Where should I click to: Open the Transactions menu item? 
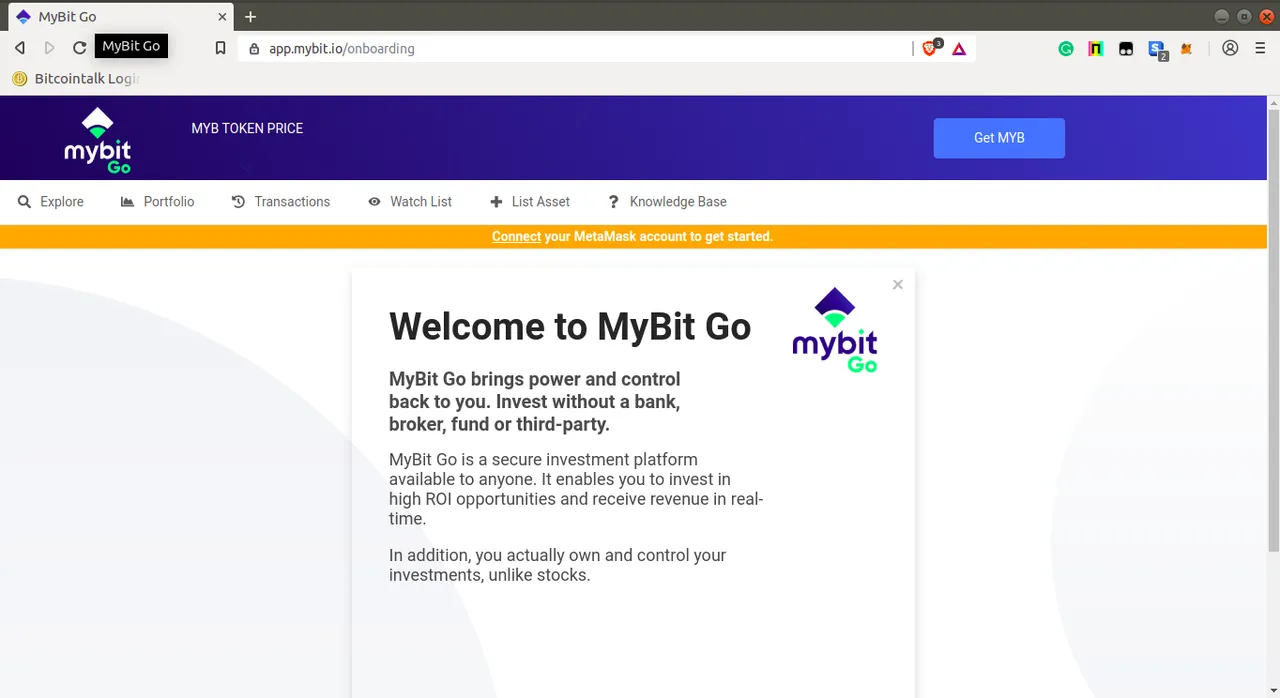coord(281,202)
